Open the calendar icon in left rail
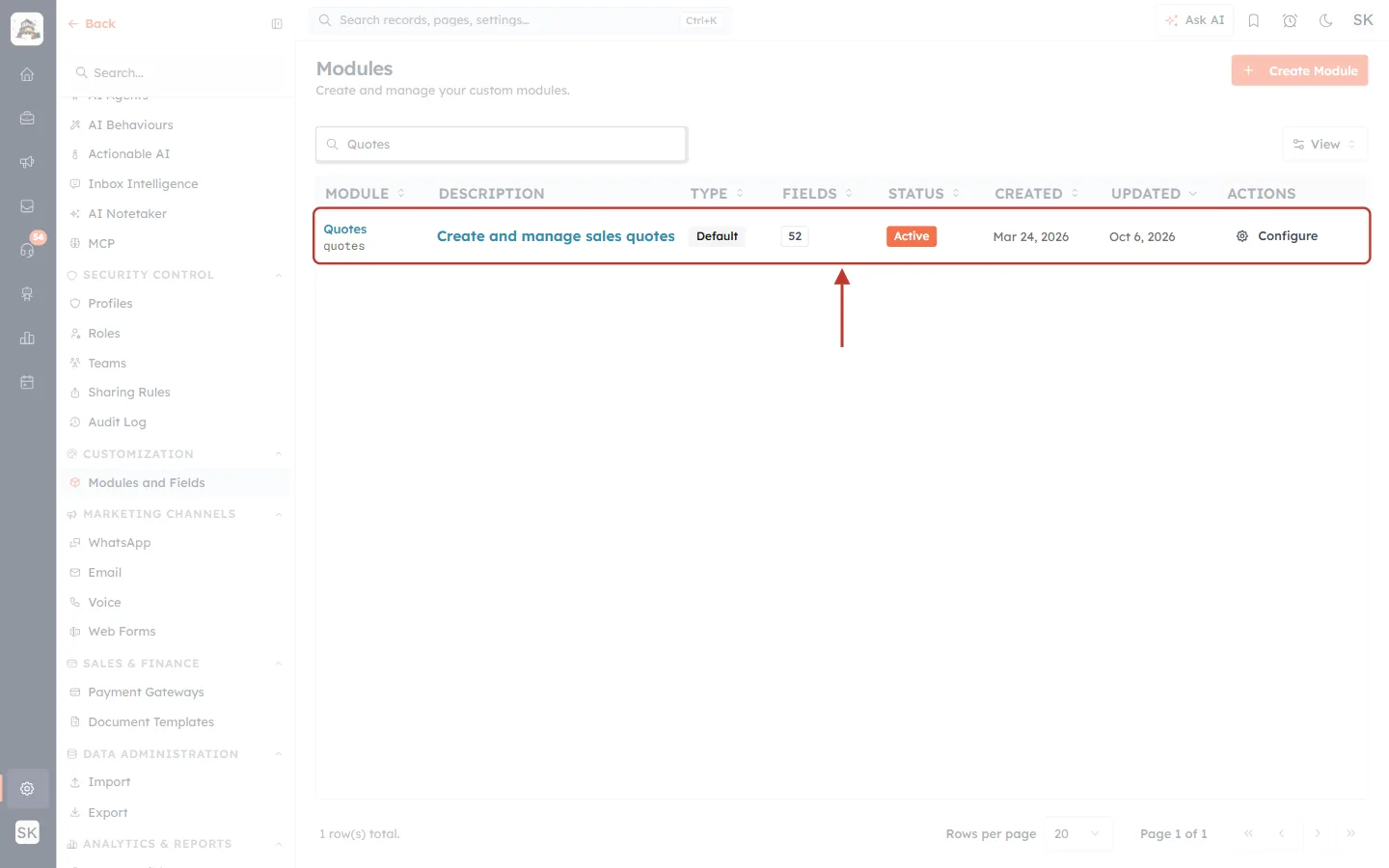This screenshot has height=868, width=1389. 27,382
